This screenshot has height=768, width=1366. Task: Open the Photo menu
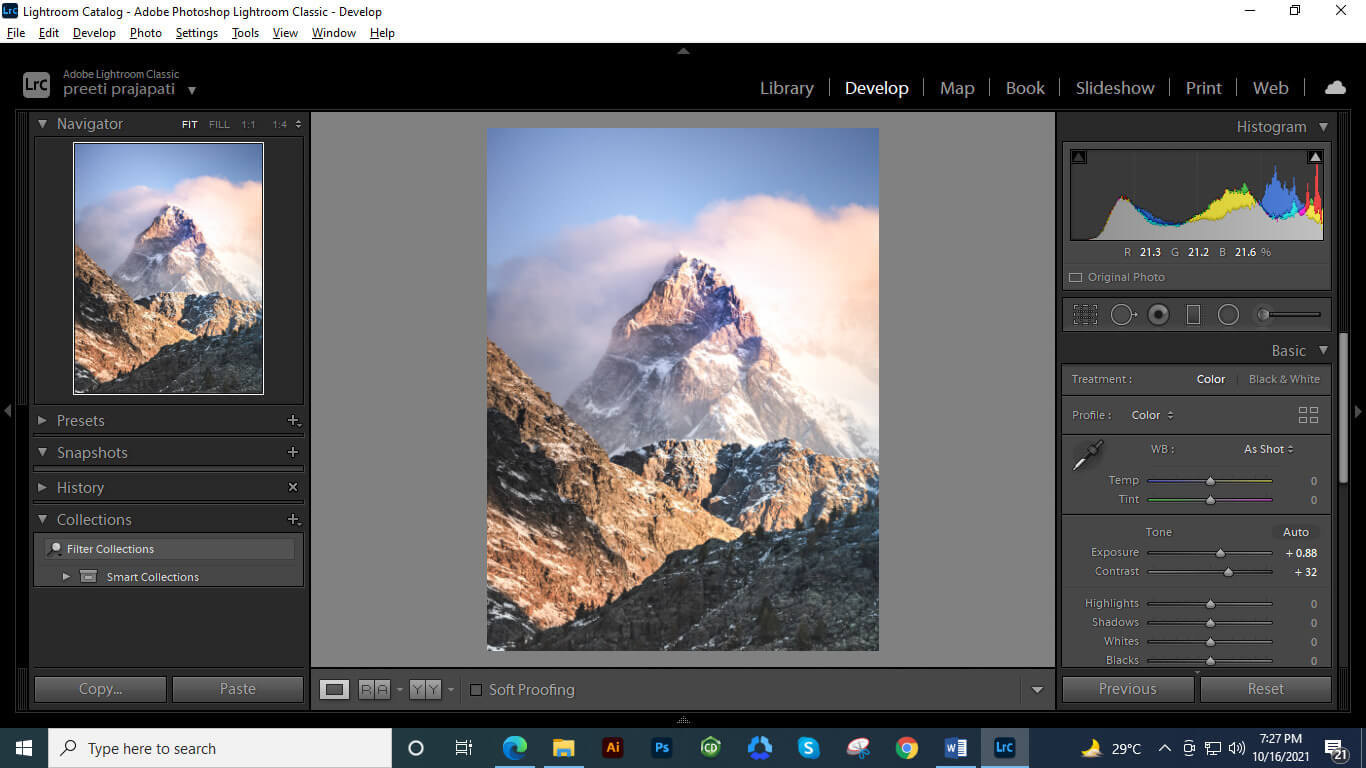(145, 32)
